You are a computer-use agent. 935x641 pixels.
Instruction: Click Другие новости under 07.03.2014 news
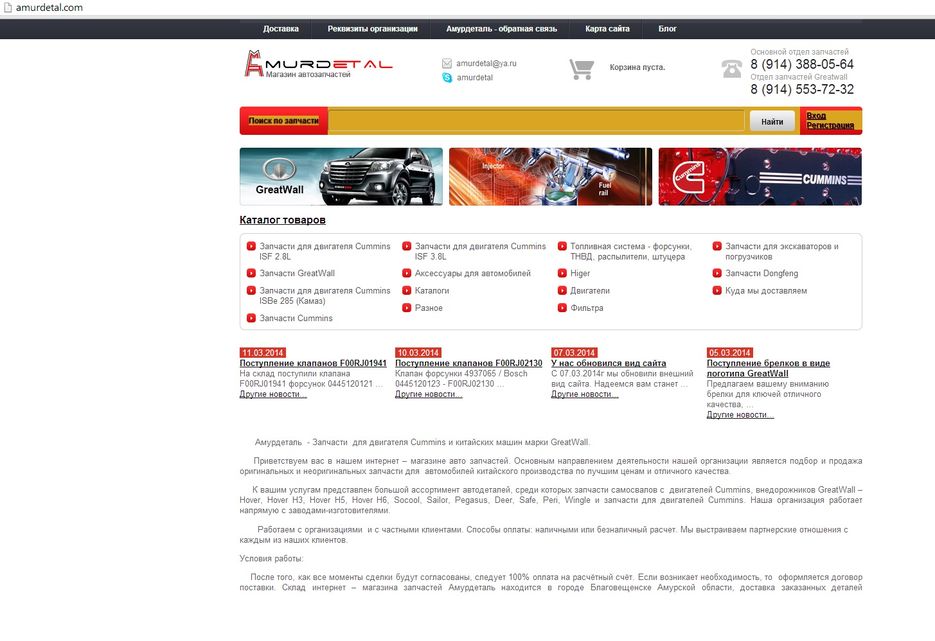coord(585,394)
